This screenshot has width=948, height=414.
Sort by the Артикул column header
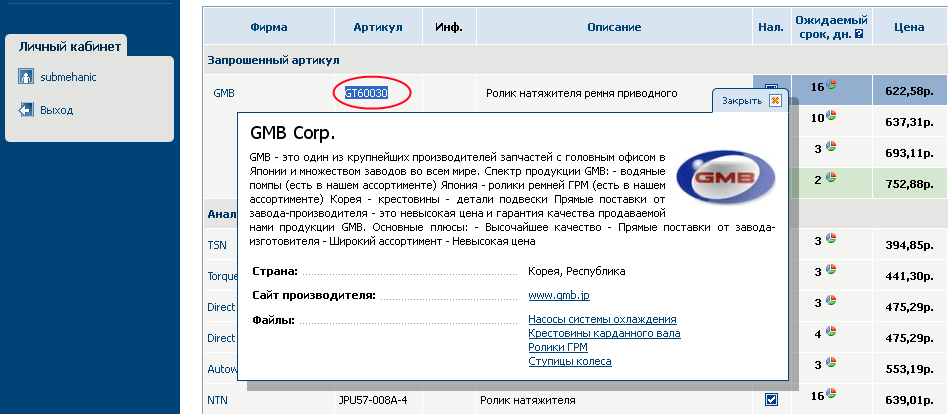point(378,27)
